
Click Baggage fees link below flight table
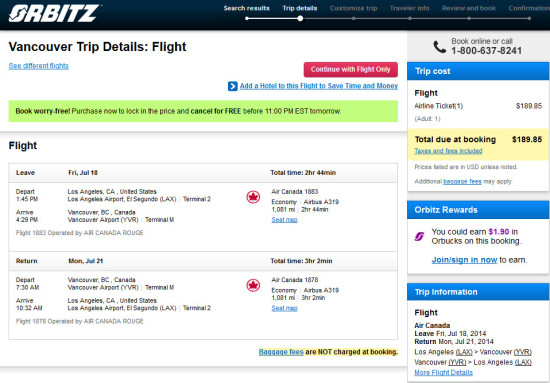pyautogui.click(x=281, y=352)
